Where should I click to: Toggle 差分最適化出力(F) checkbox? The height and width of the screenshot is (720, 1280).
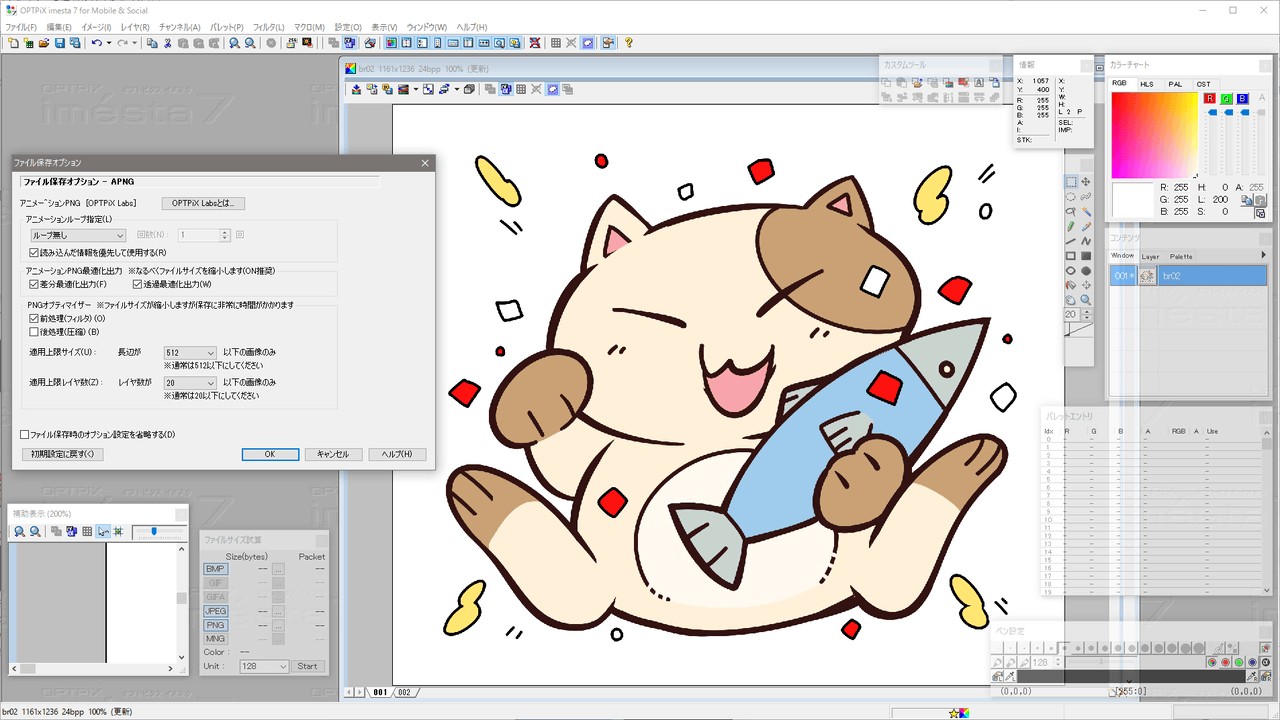(34, 284)
